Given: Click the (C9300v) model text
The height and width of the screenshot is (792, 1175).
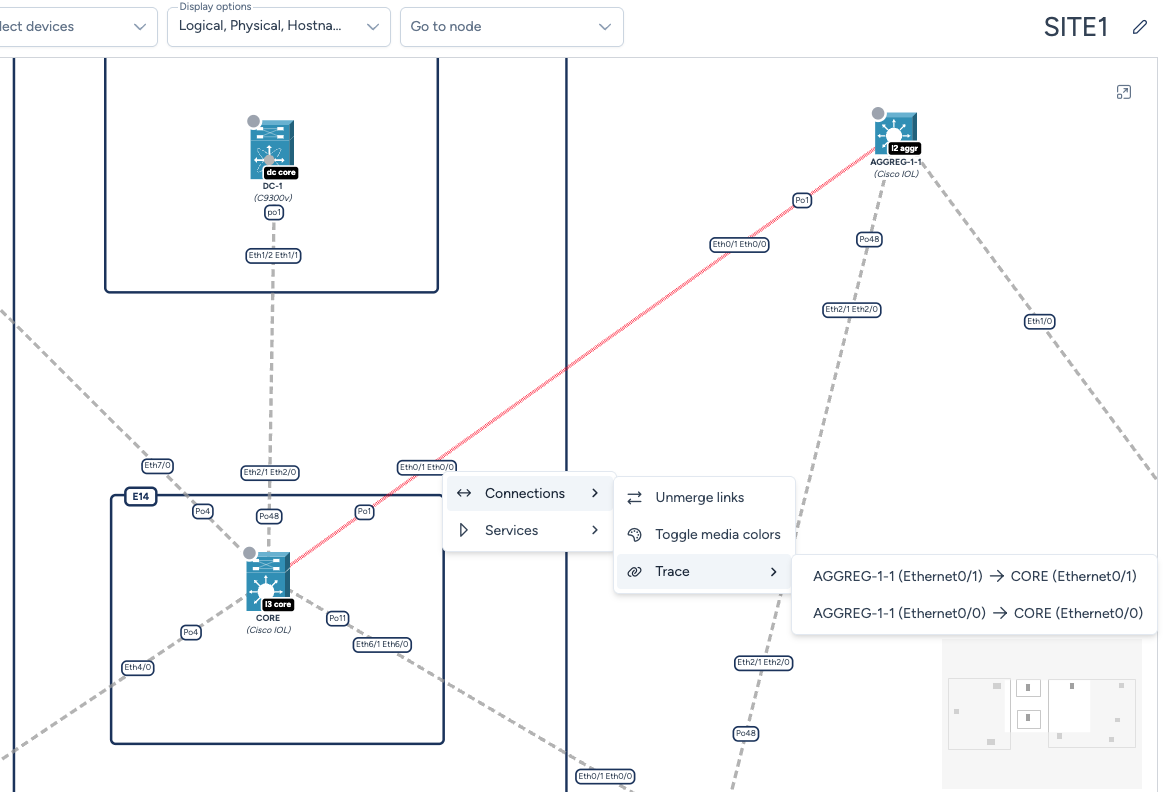Looking at the screenshot, I should coord(273,198).
